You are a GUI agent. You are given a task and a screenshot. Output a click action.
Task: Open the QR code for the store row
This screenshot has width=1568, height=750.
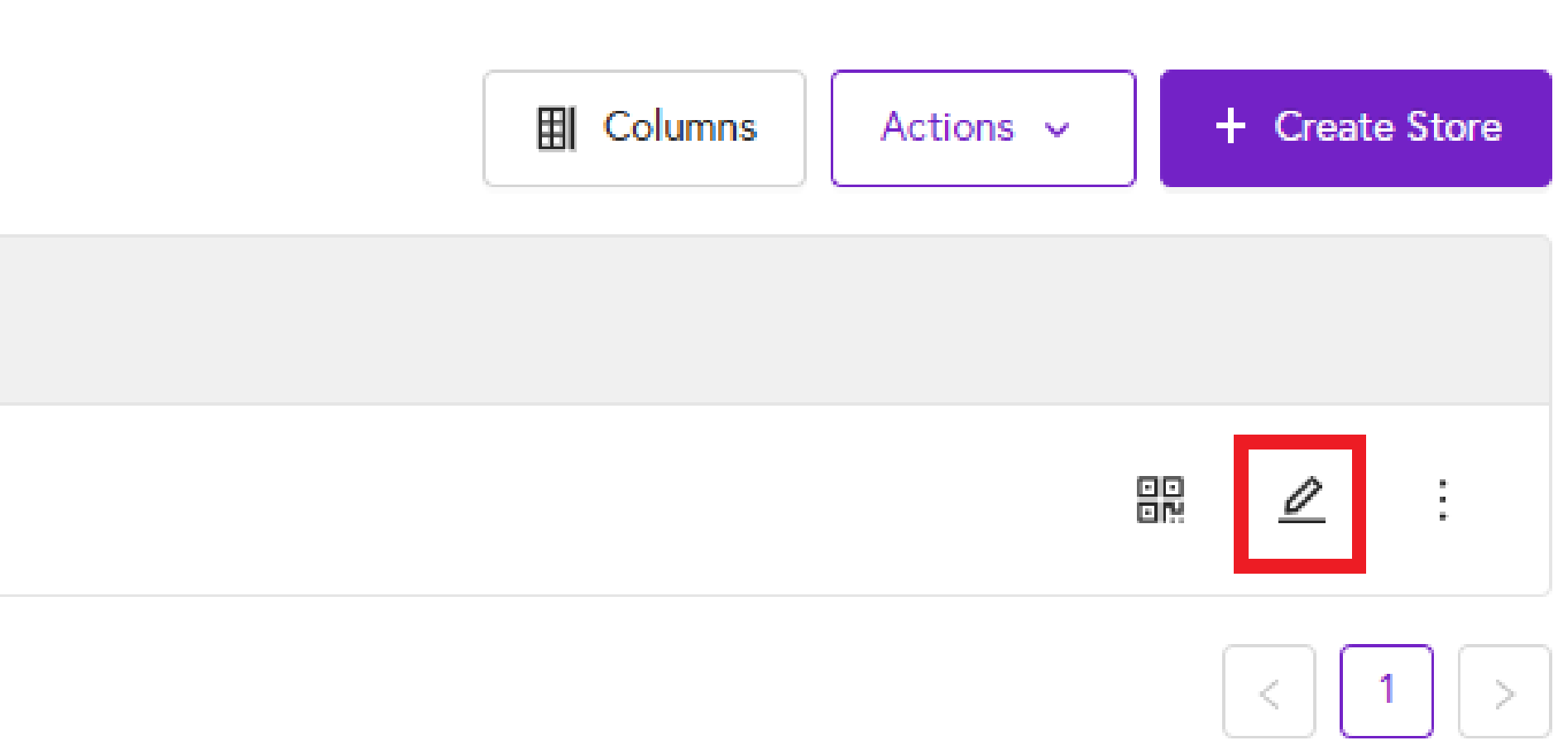[1160, 500]
